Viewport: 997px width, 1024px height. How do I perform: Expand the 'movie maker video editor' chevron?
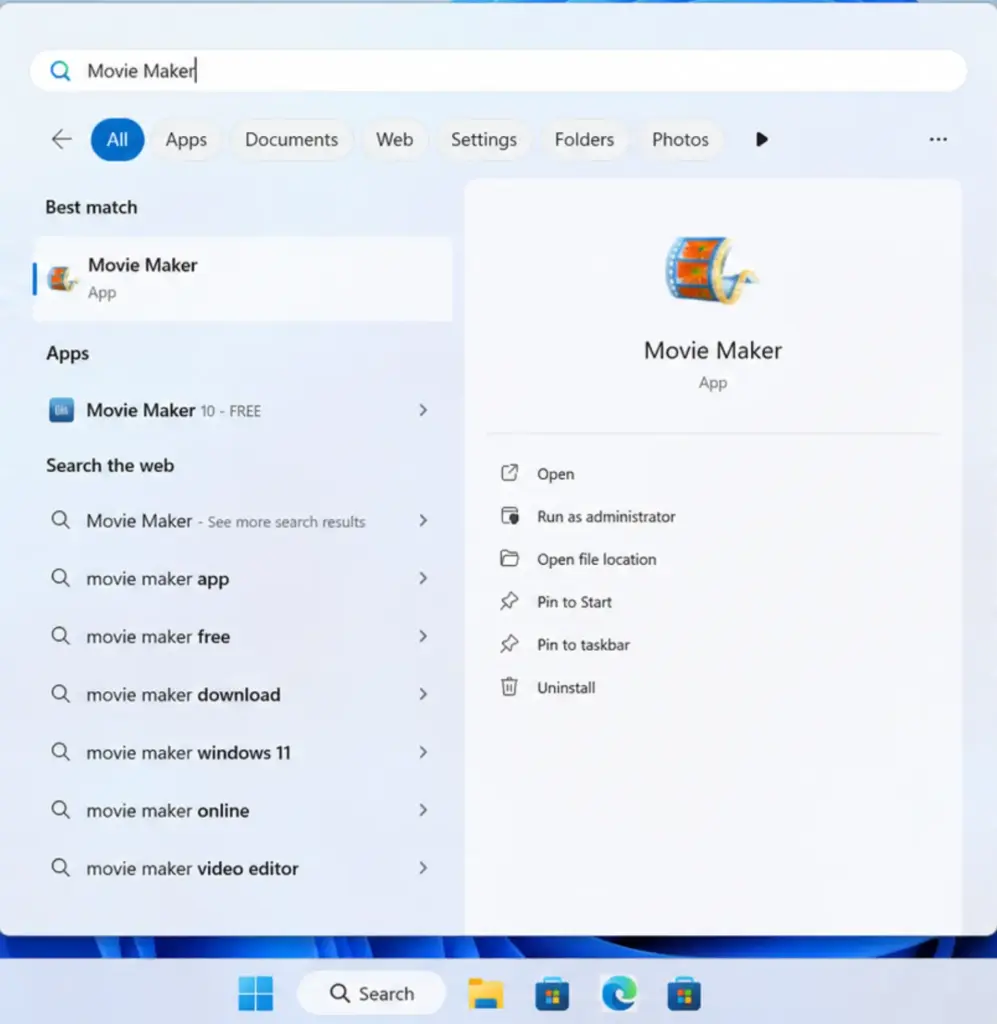point(423,868)
